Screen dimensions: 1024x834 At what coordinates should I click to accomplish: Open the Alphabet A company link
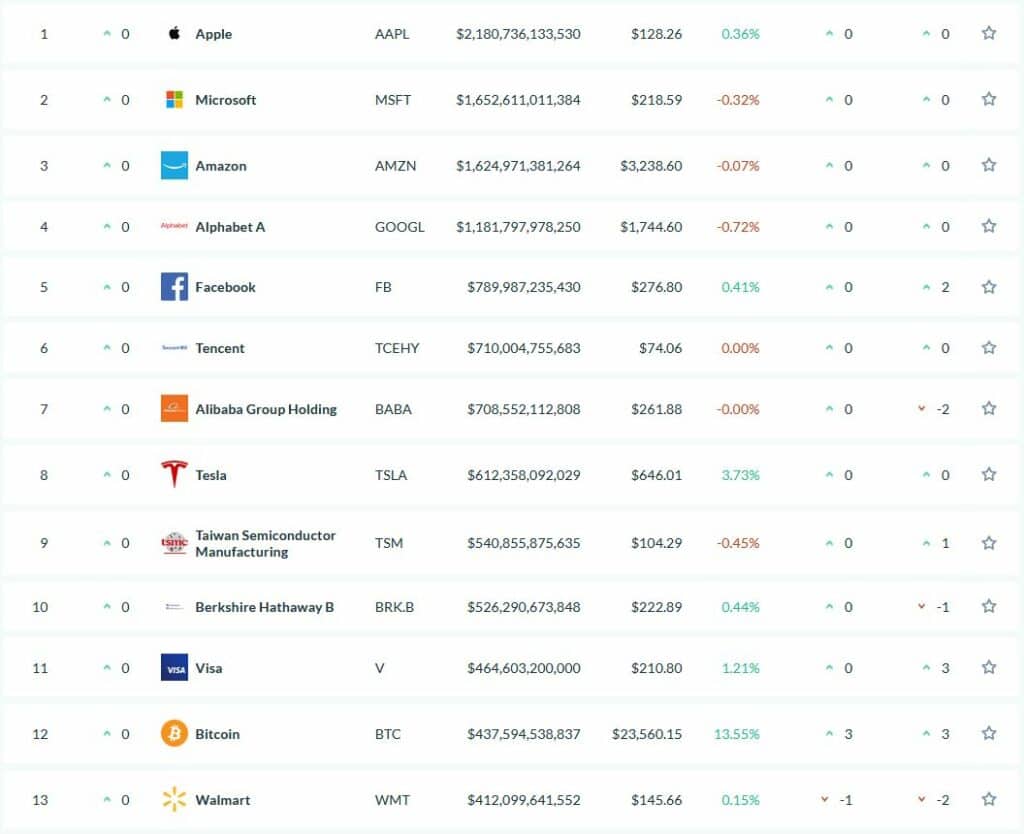(x=230, y=227)
